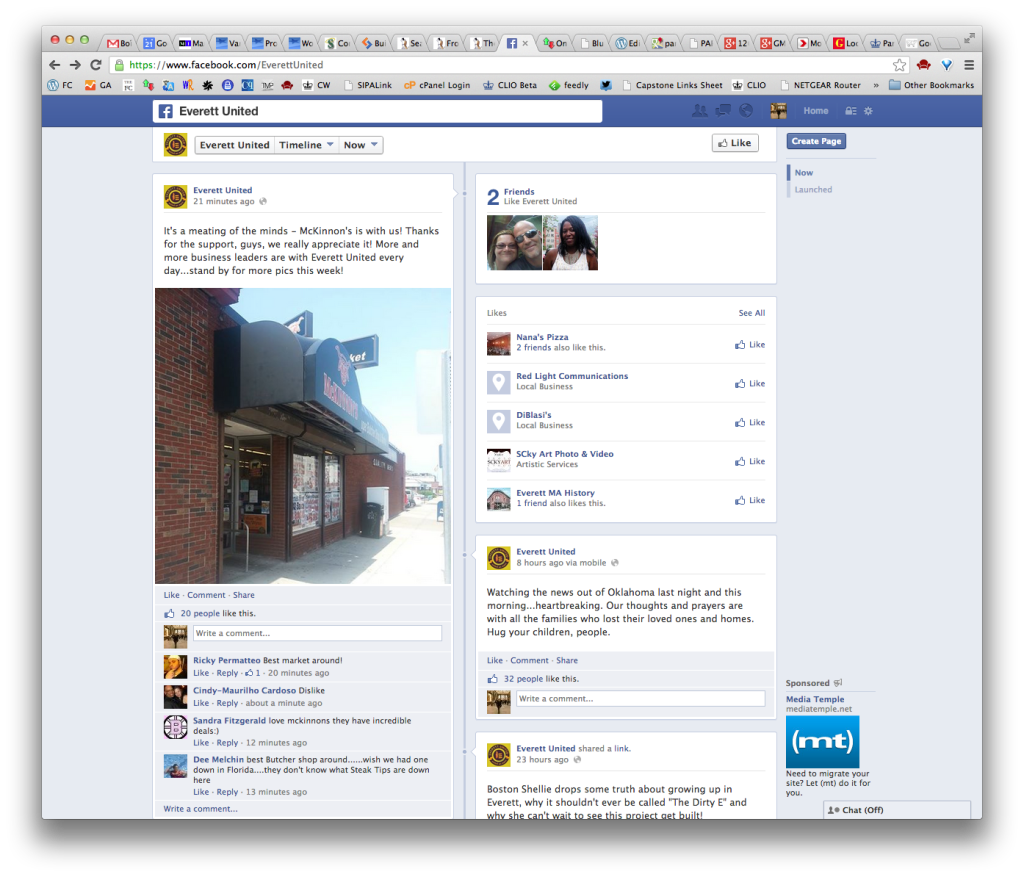
Task: Open the account settings gear icon
Action: click(x=868, y=111)
